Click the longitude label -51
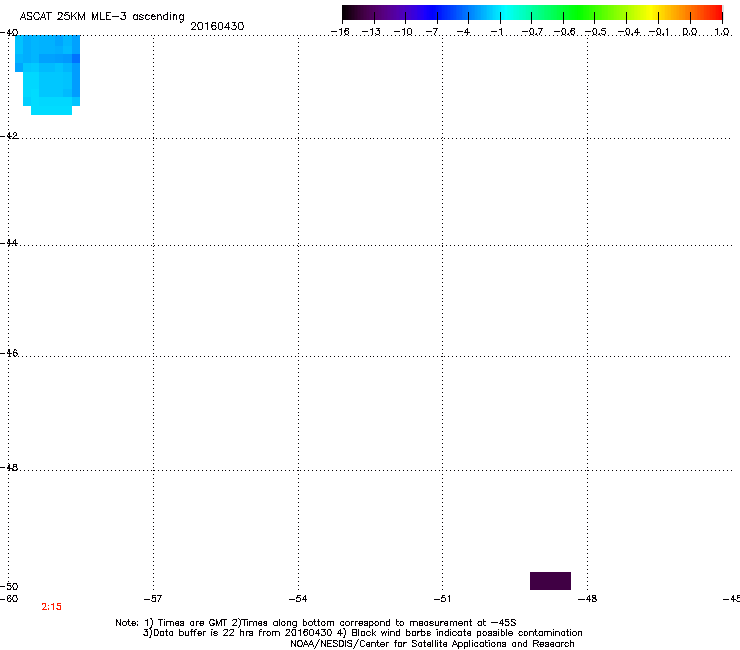Viewport: 740px width, 650px height. pyautogui.click(x=442, y=599)
